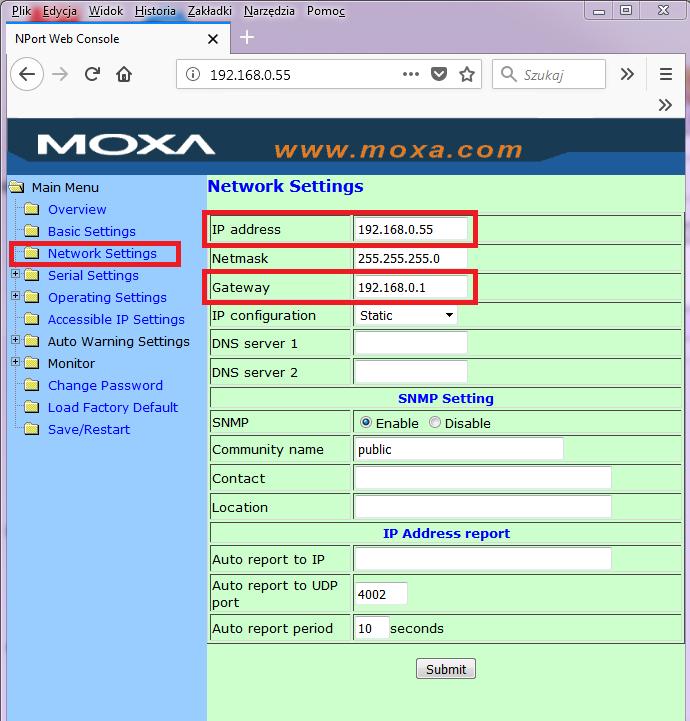
Task: Expand the Auto Warning Settings node
Action: [16, 340]
